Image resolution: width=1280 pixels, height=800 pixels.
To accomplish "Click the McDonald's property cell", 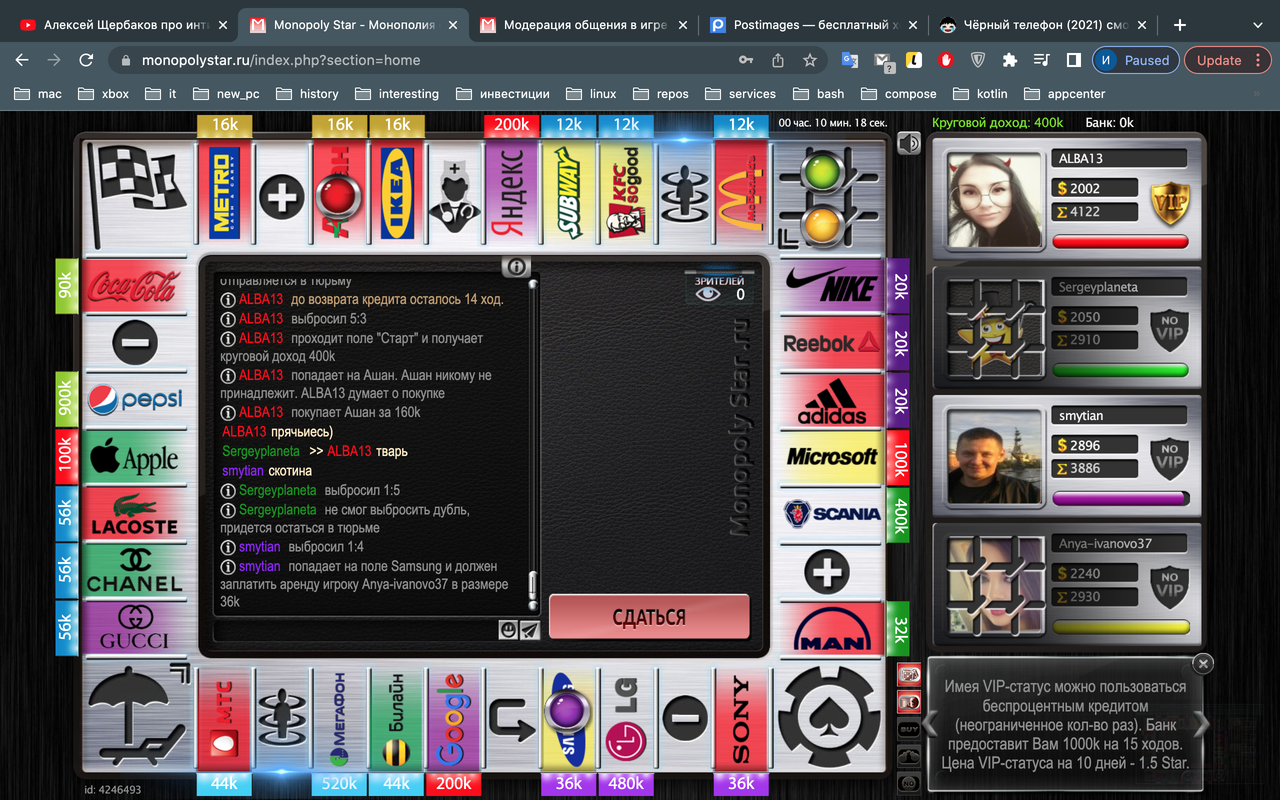I will [741, 193].
